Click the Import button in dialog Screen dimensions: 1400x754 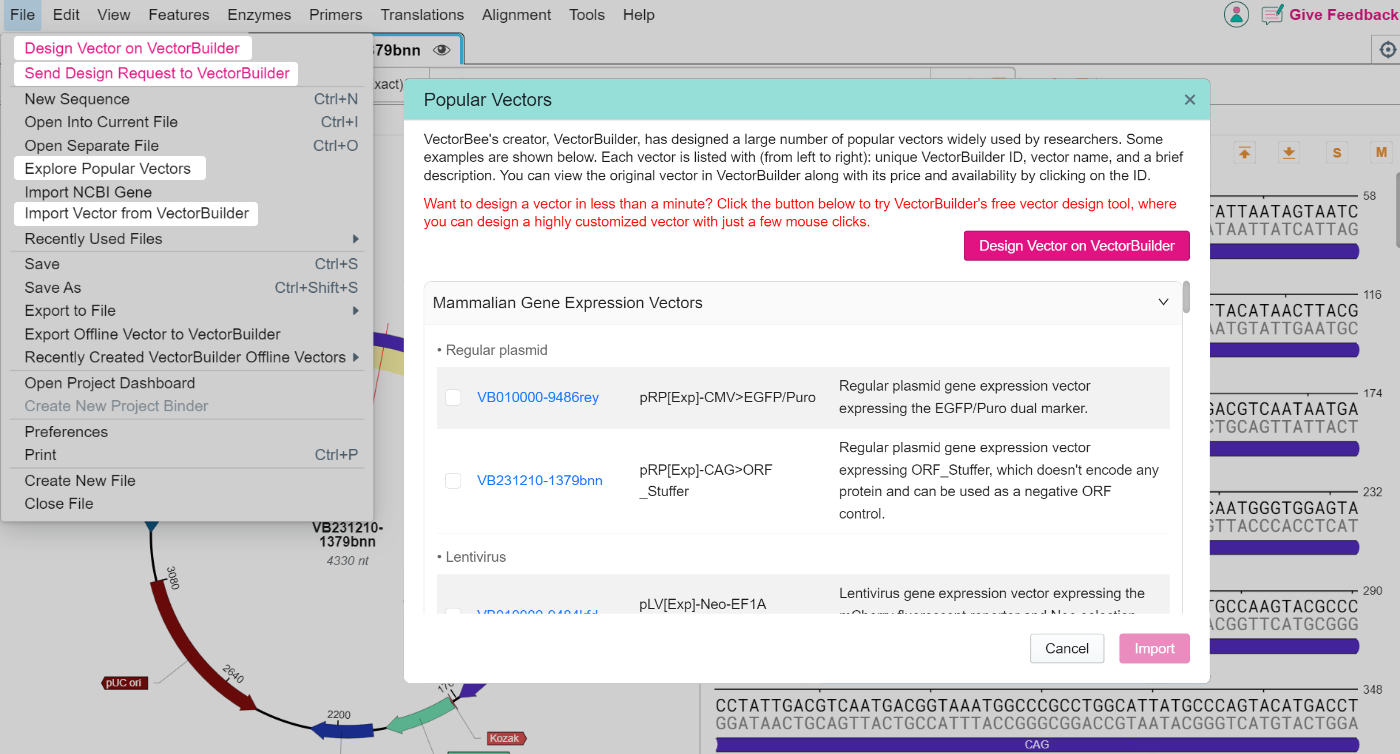tap(1155, 649)
